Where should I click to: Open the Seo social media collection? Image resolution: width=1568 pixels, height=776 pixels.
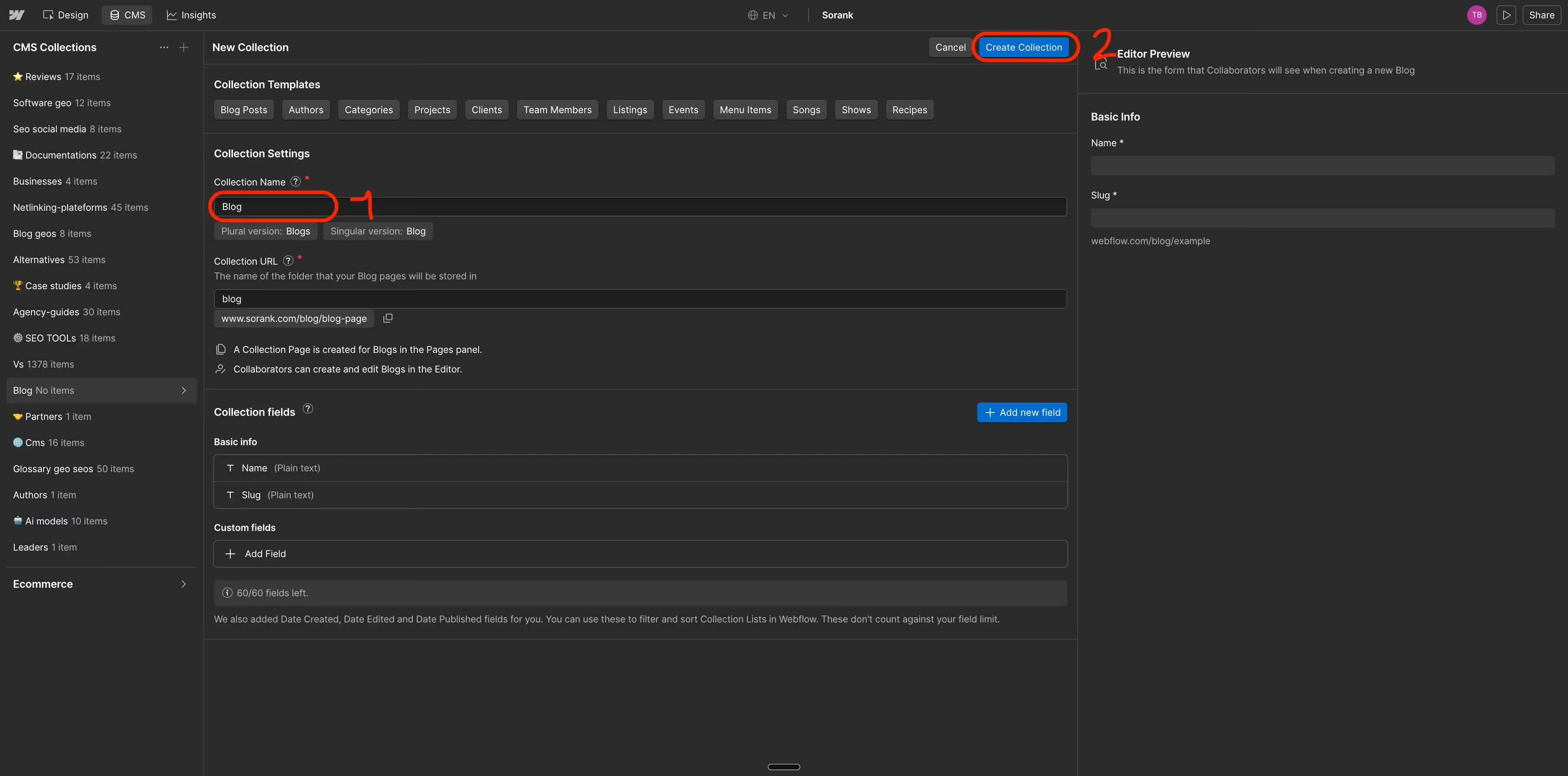coord(101,129)
